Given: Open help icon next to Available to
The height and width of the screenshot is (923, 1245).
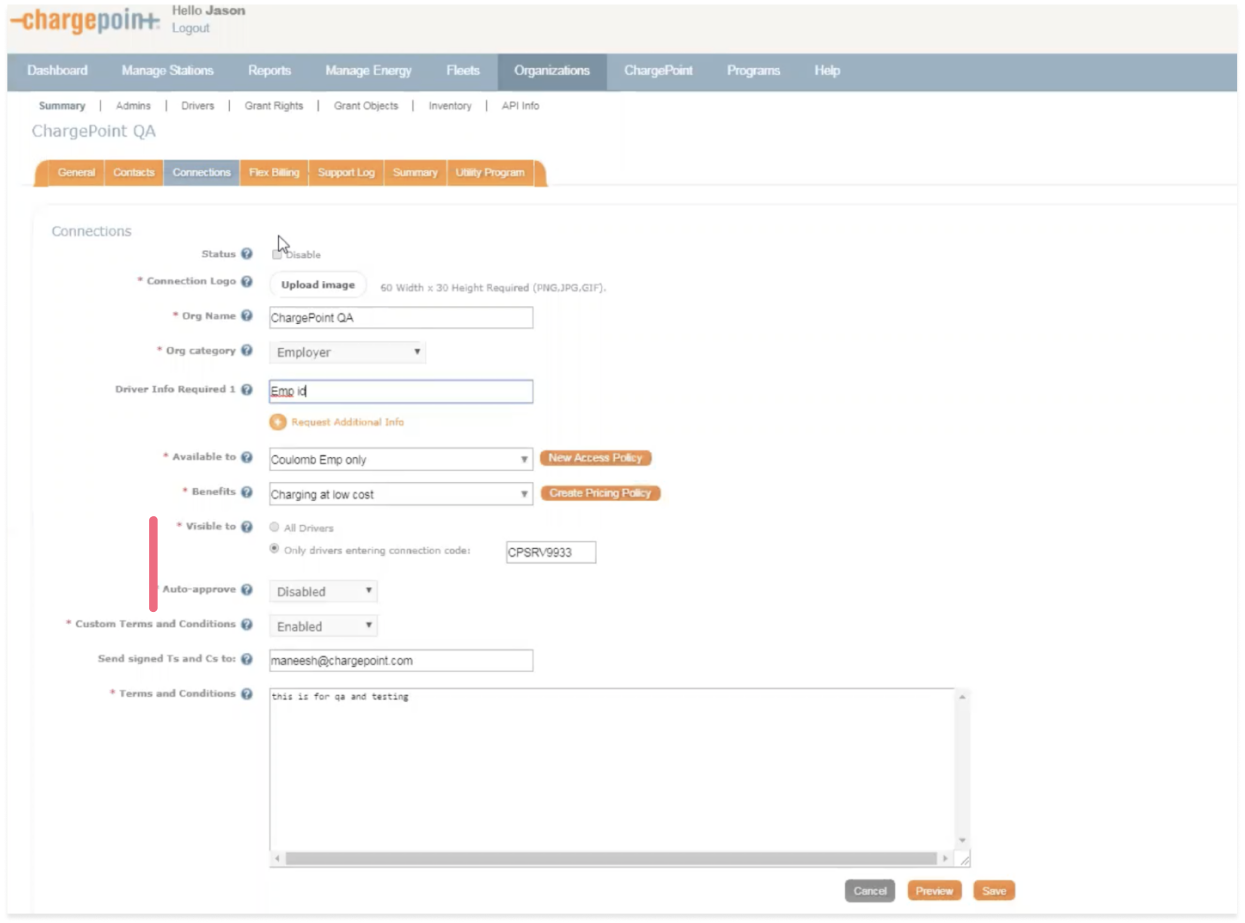Looking at the screenshot, I should click(x=247, y=457).
